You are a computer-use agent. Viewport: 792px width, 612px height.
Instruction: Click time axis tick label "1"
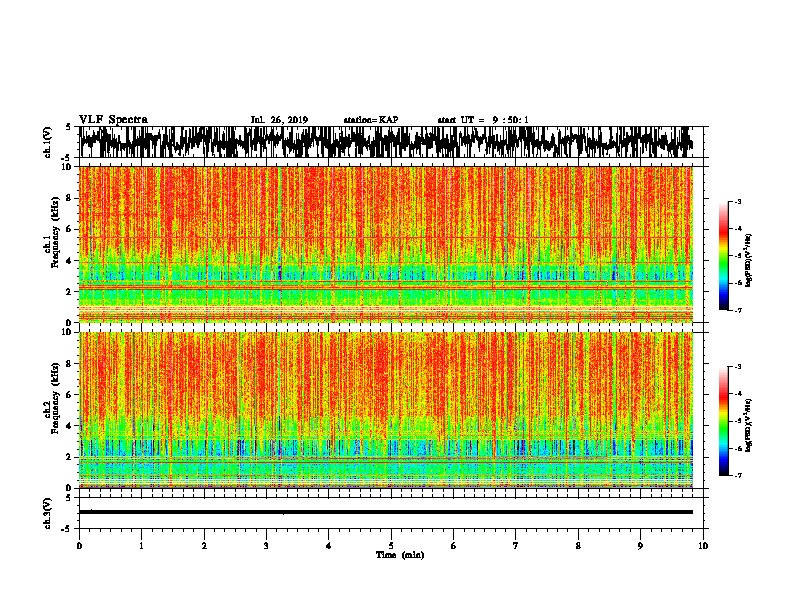coord(141,546)
